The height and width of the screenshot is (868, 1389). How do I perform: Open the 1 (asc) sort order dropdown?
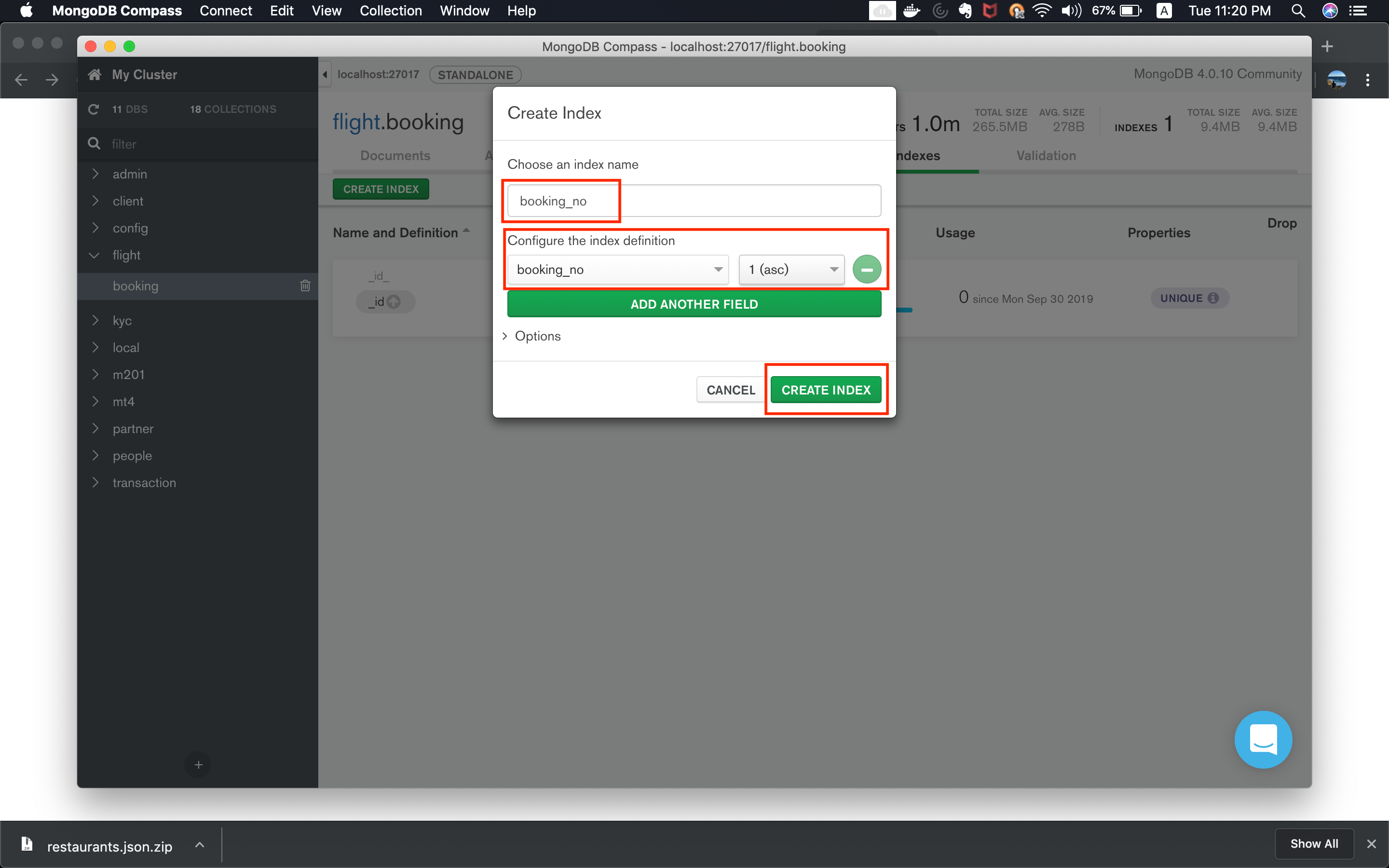(791, 269)
